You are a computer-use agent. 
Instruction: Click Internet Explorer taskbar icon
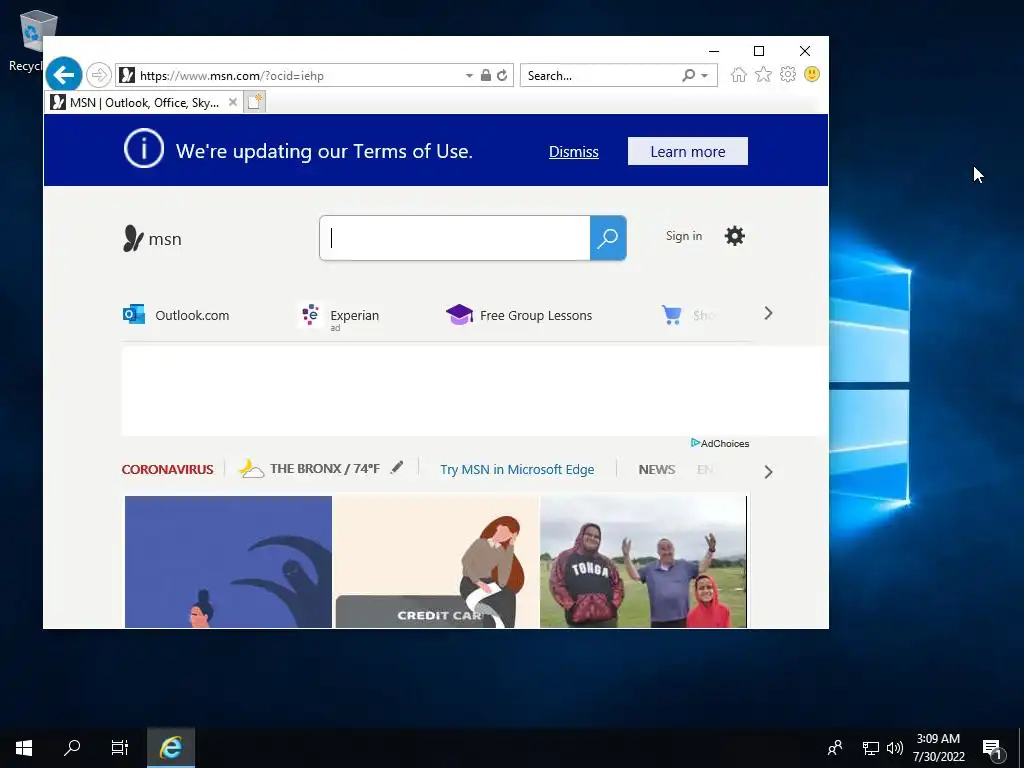click(x=171, y=747)
